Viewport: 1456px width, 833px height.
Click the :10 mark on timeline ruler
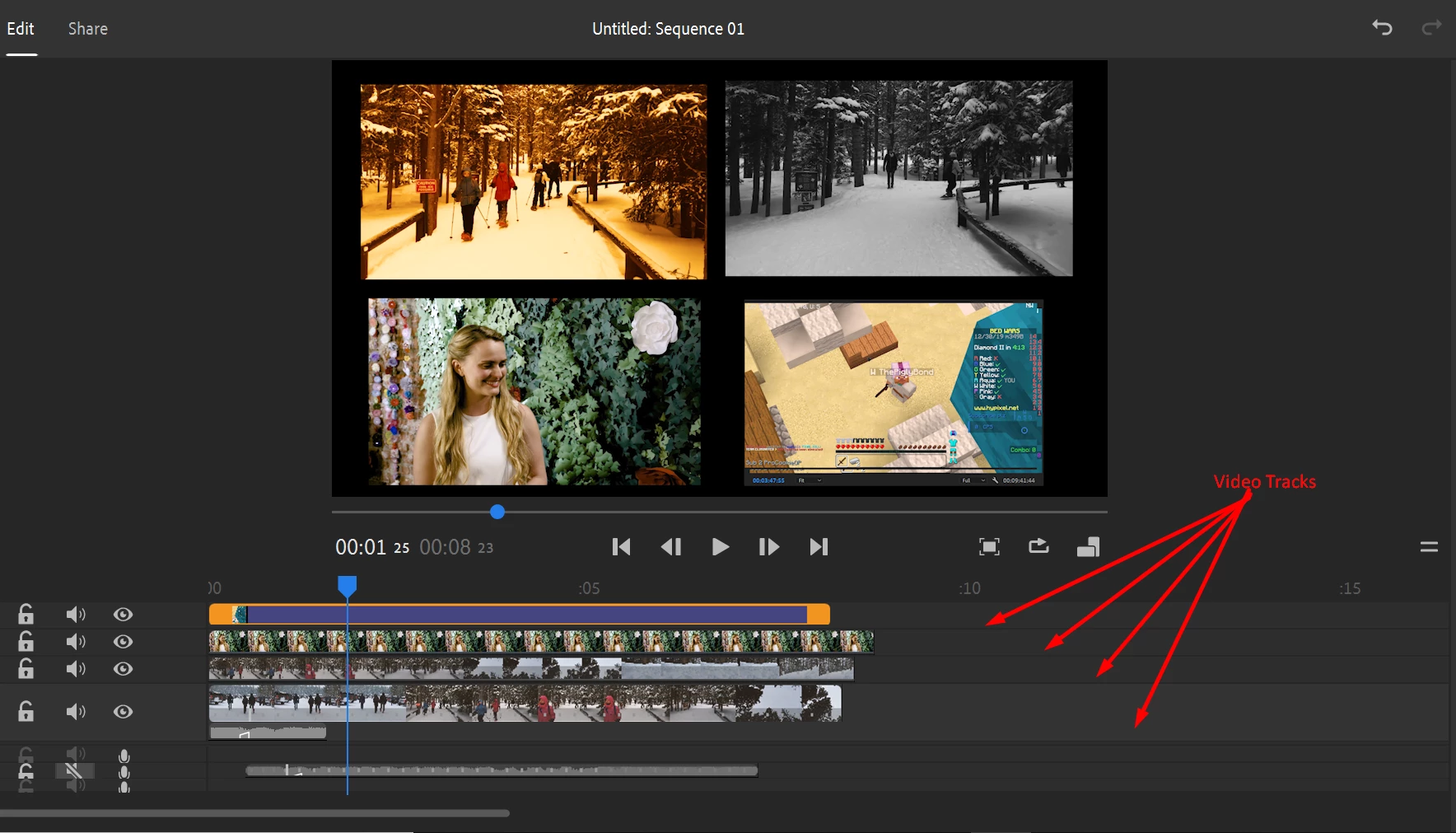point(969,588)
